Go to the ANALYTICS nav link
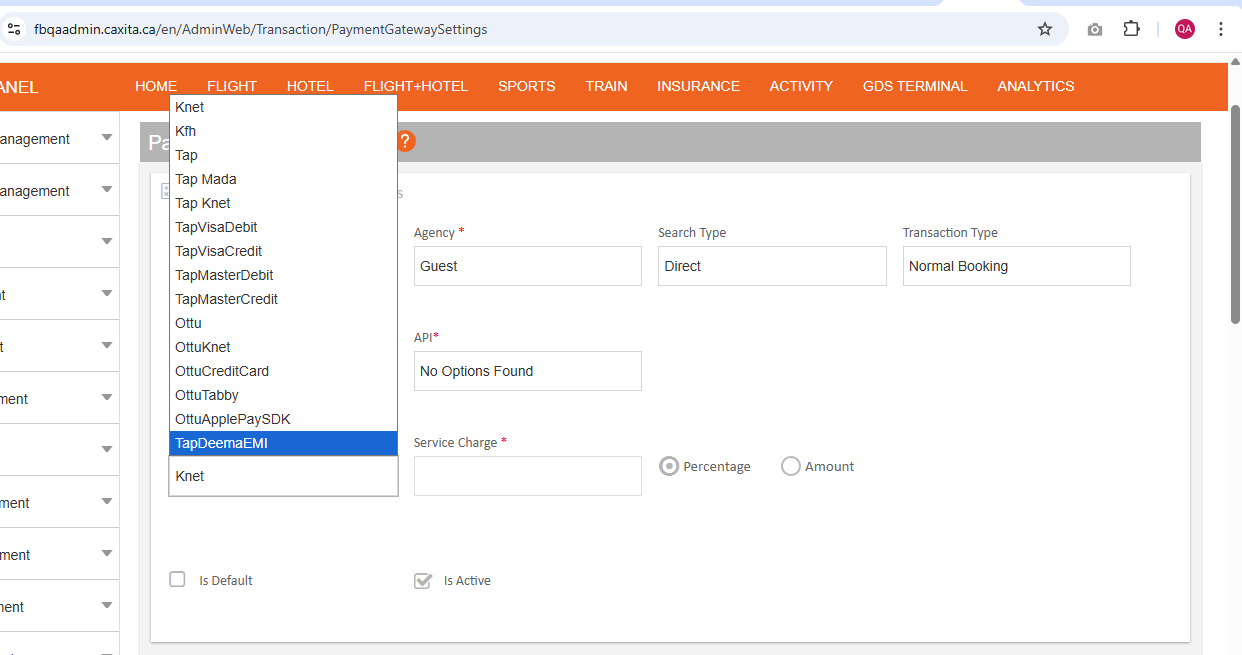This screenshot has height=655, width=1242. click(x=1035, y=86)
